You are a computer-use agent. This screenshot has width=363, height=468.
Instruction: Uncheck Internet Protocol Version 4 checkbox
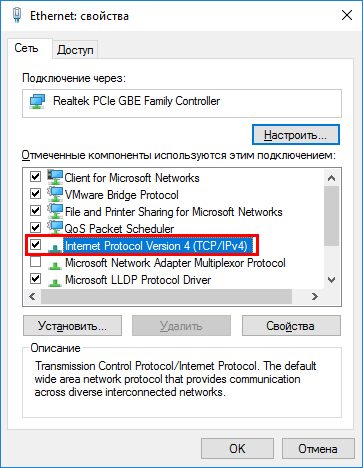coord(35,245)
